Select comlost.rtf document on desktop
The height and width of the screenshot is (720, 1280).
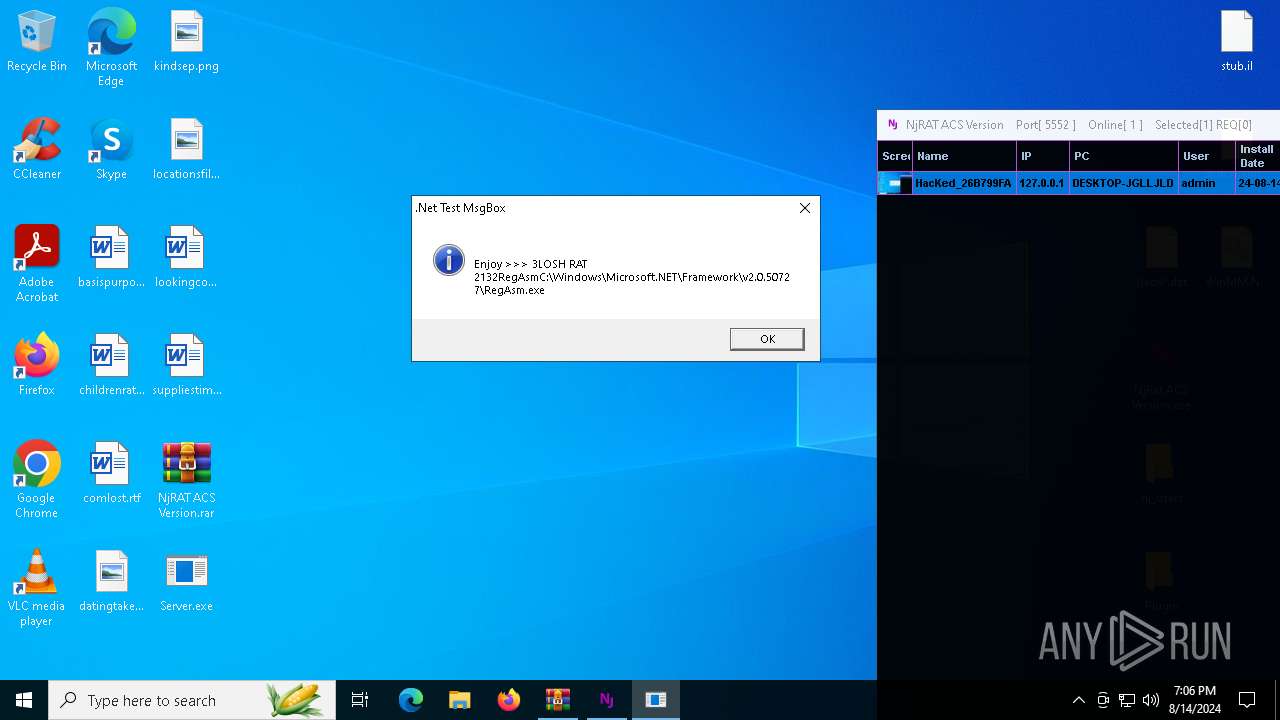point(111,474)
